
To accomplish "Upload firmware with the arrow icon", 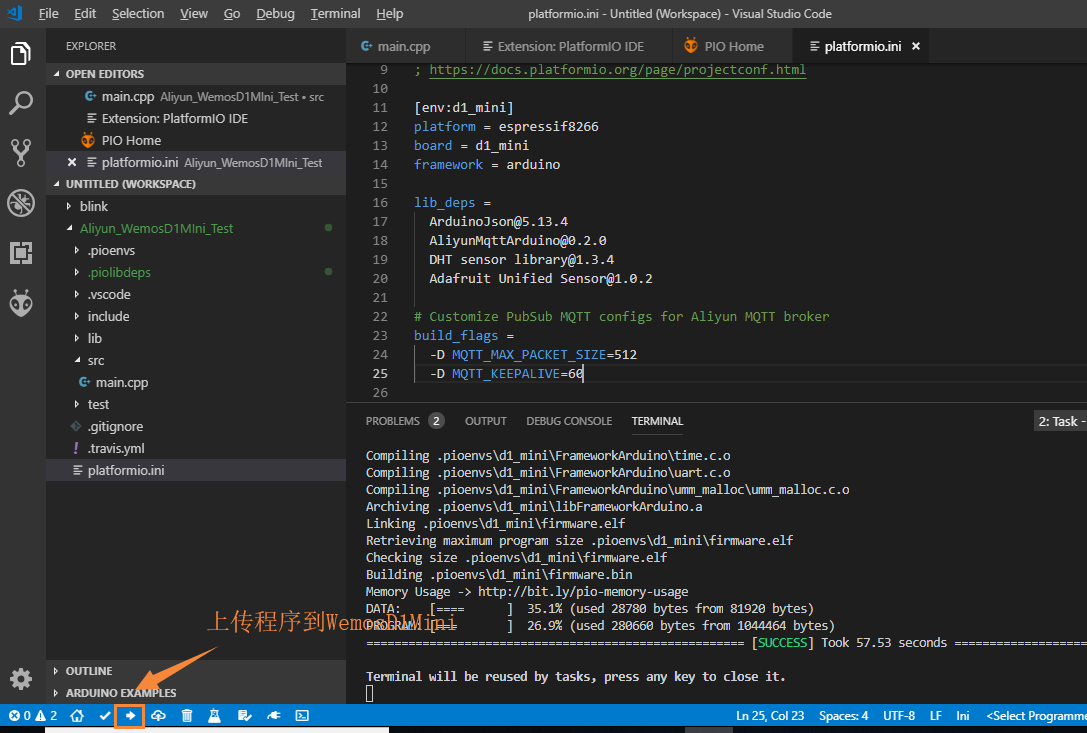I will click(x=131, y=716).
